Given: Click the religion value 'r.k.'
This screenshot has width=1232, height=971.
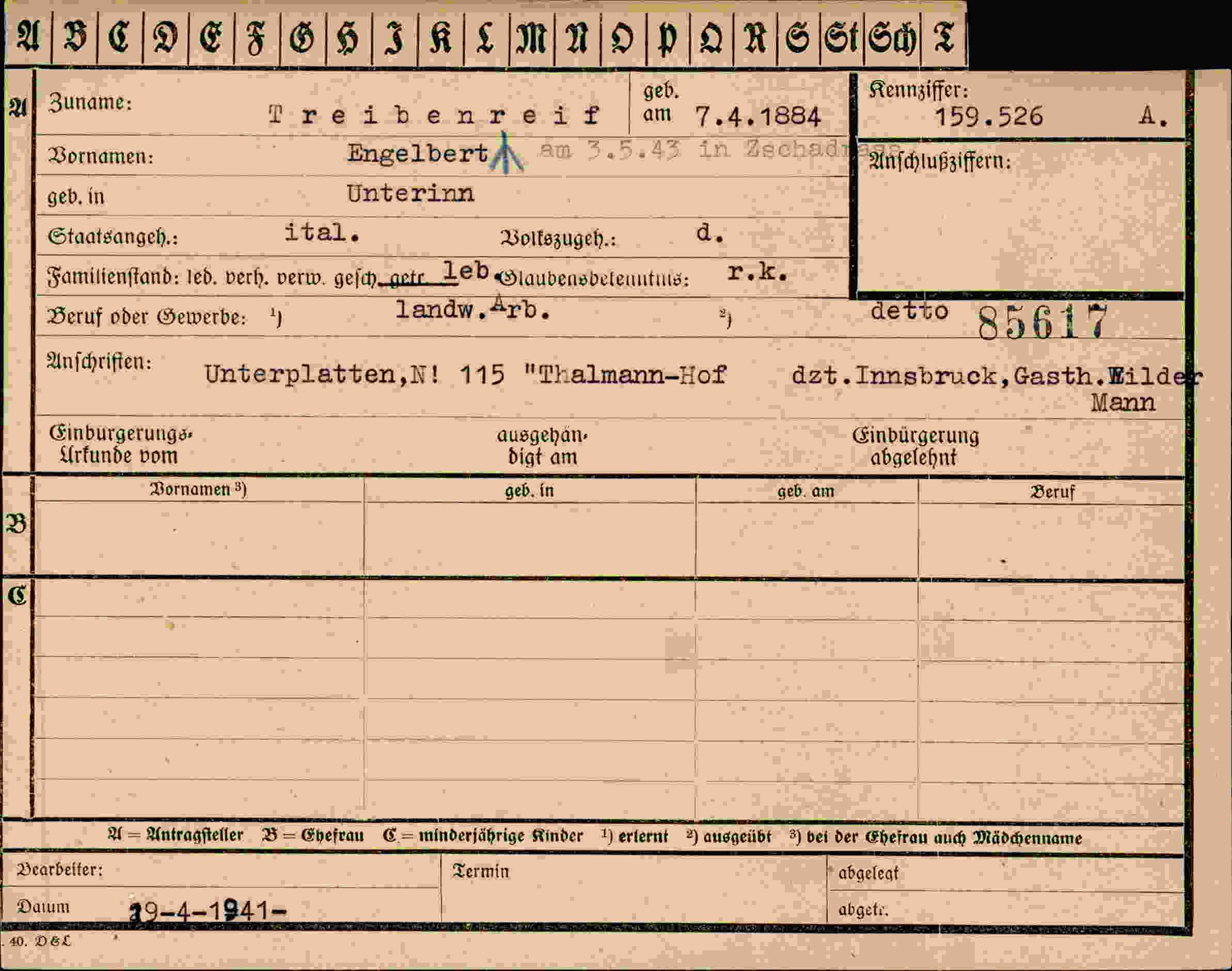Looking at the screenshot, I should click(x=757, y=272).
